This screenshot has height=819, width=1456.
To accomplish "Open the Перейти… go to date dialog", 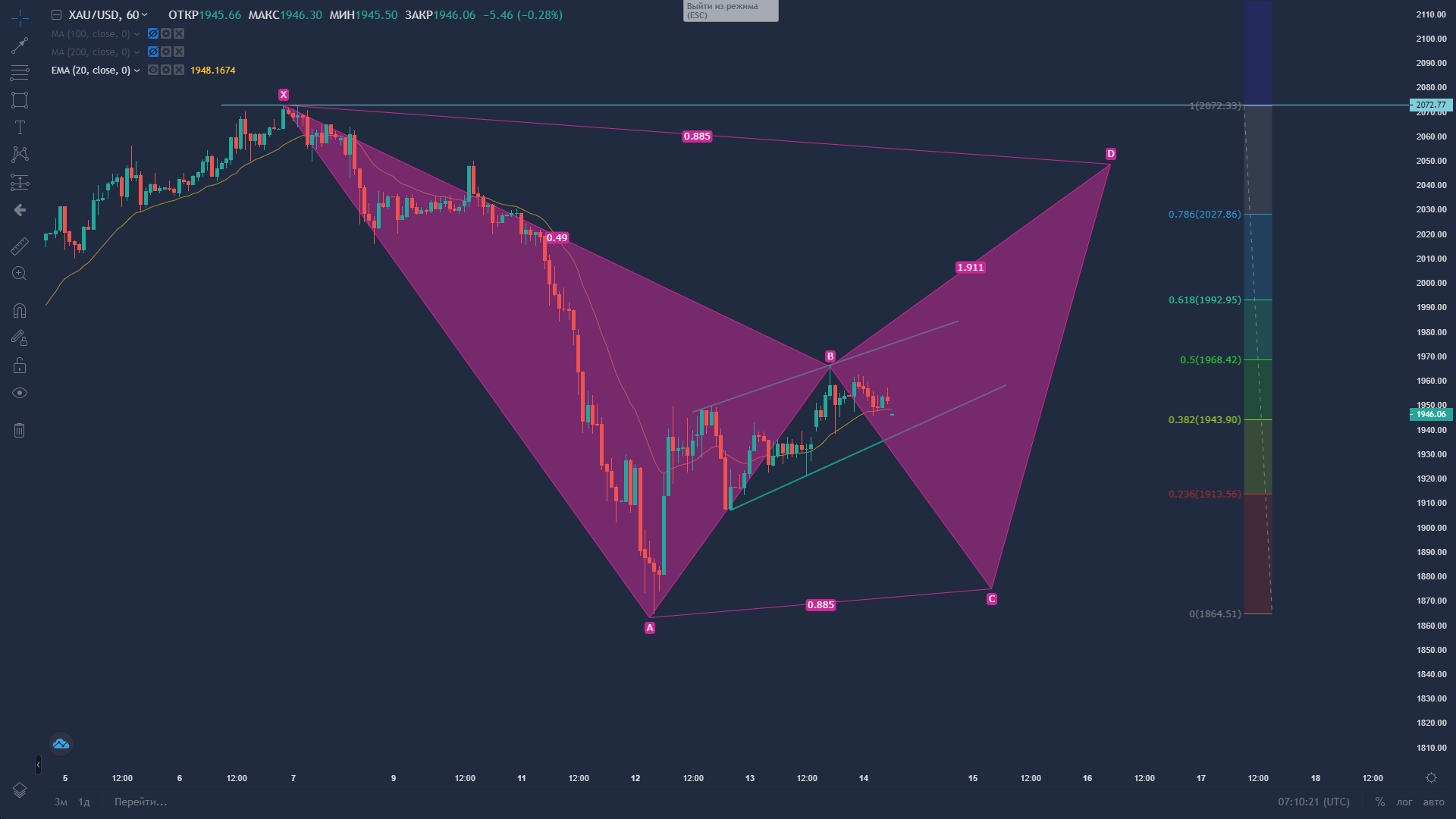I will (141, 802).
